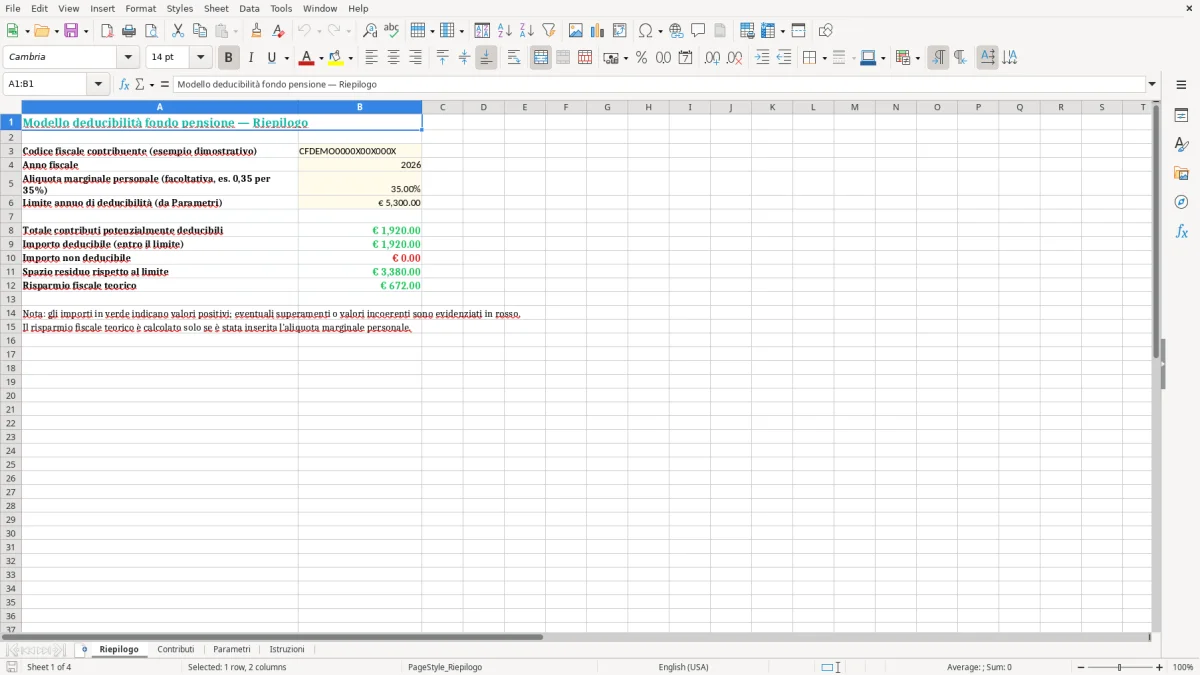Toggle Bold formatting

pyautogui.click(x=229, y=58)
